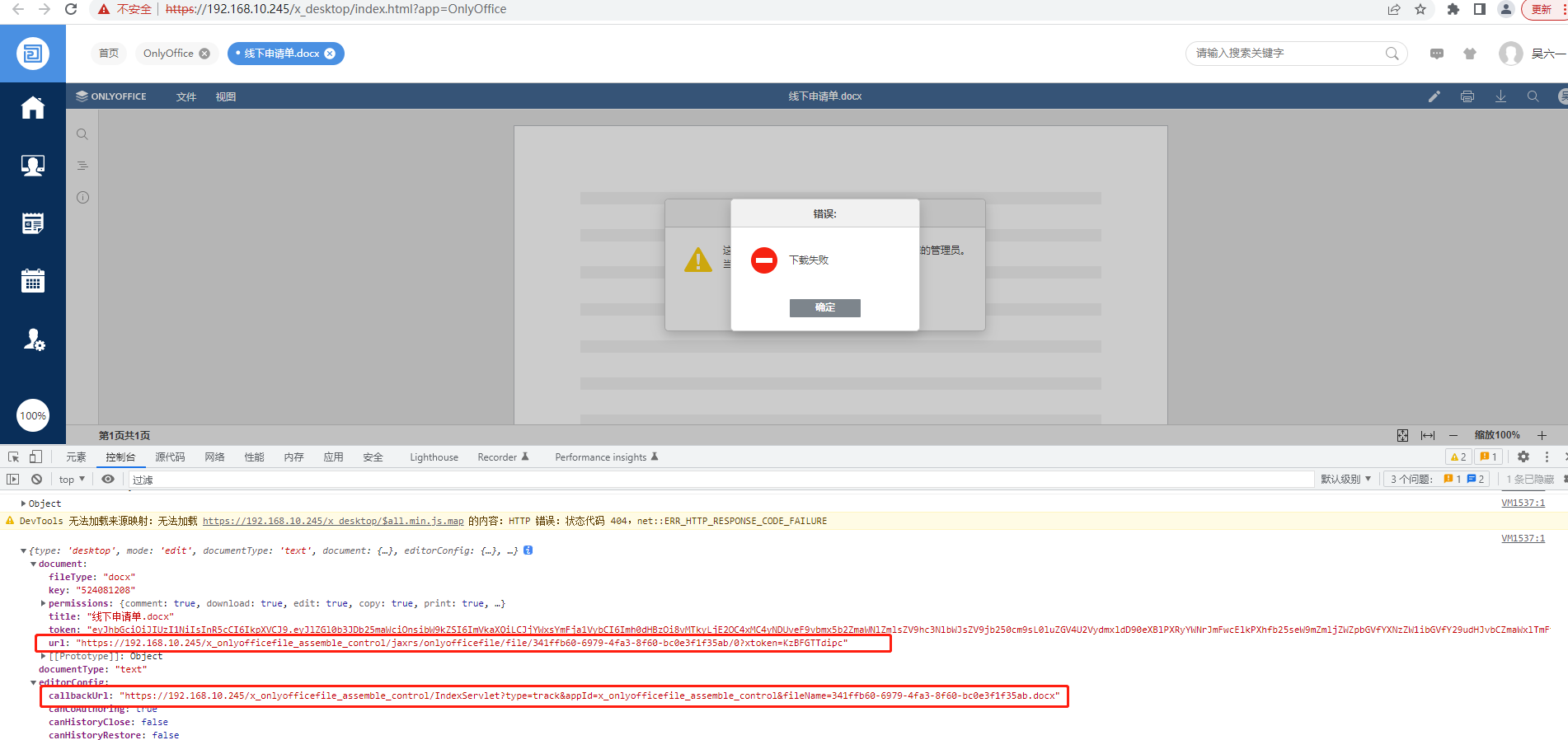Click the blue app logo at top left
The image size is (1568, 740).
point(33,54)
